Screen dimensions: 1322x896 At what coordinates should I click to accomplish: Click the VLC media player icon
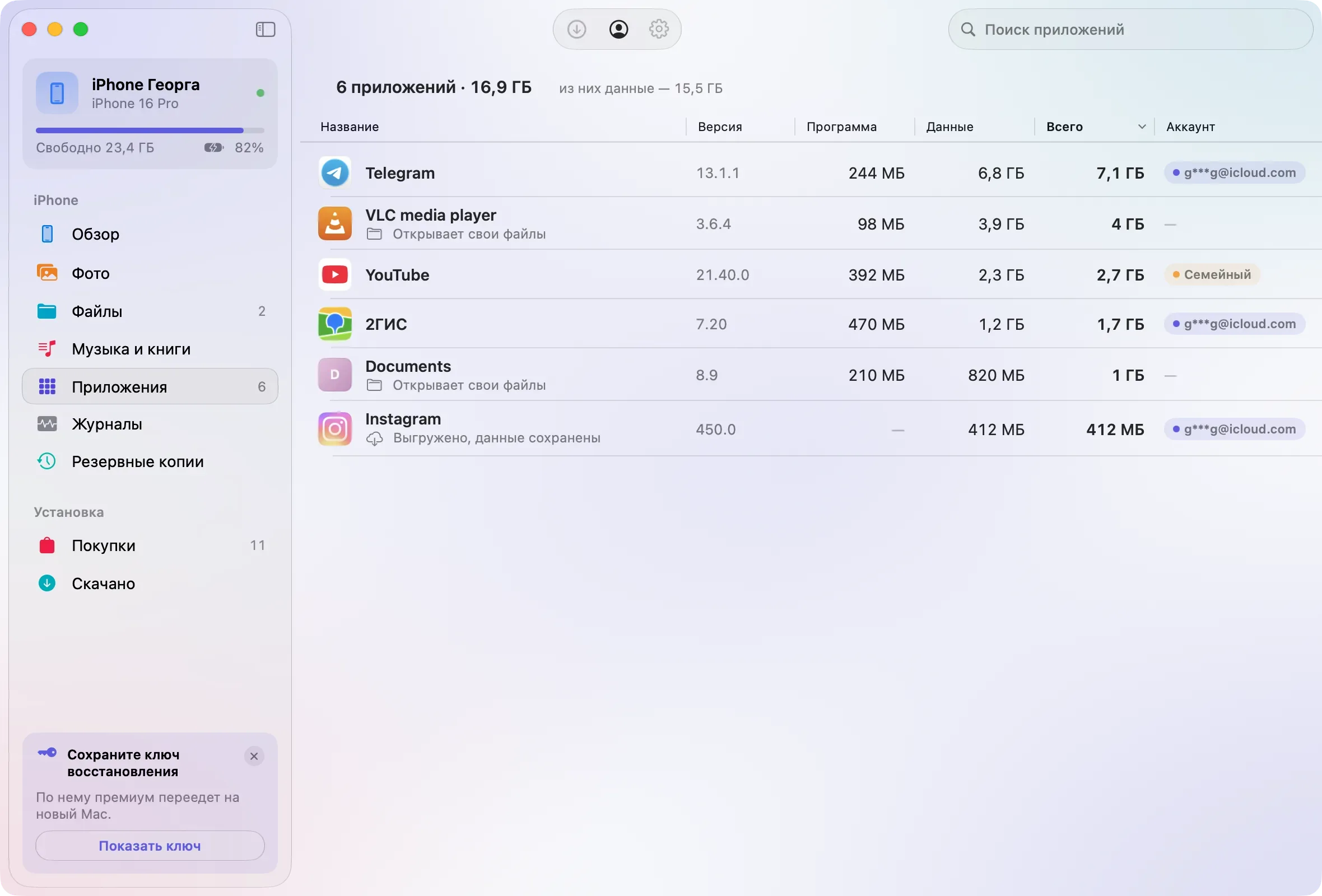tap(334, 223)
